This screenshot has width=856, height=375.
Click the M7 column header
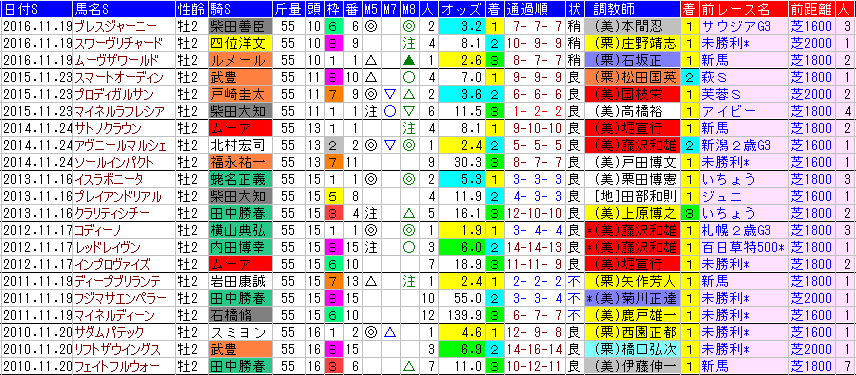coord(389,9)
